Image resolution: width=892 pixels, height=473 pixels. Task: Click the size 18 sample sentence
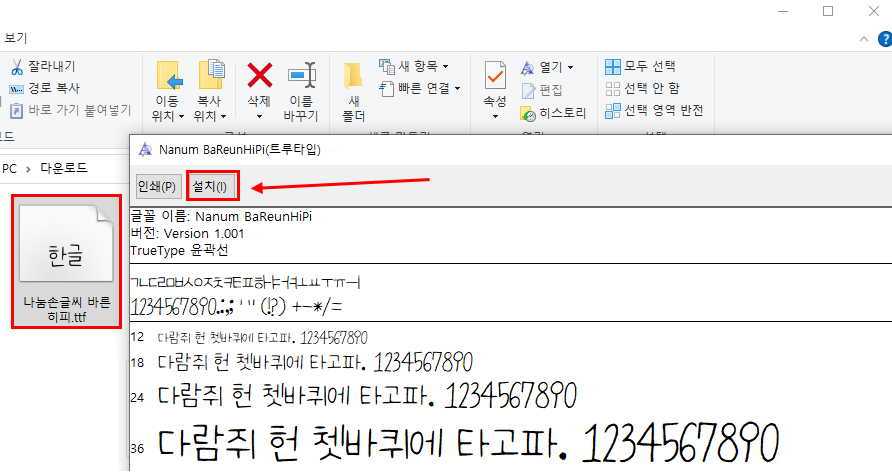pos(315,362)
